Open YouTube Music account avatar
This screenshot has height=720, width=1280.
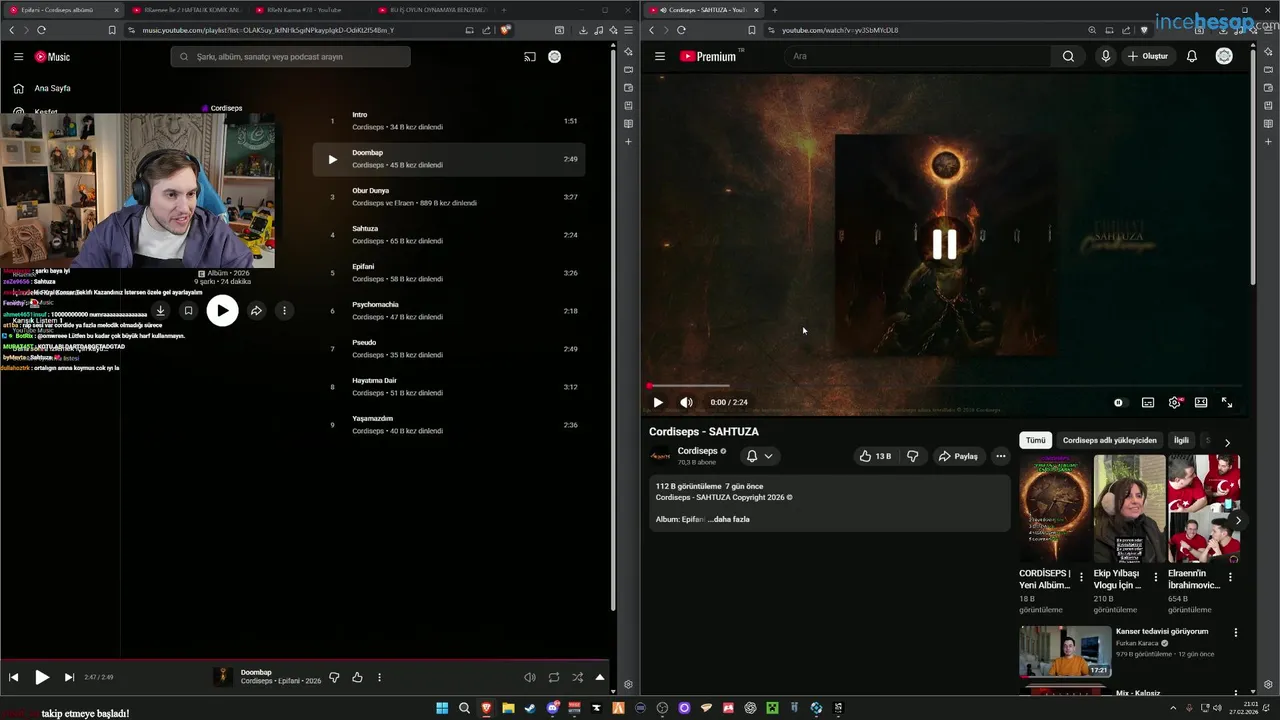(555, 57)
